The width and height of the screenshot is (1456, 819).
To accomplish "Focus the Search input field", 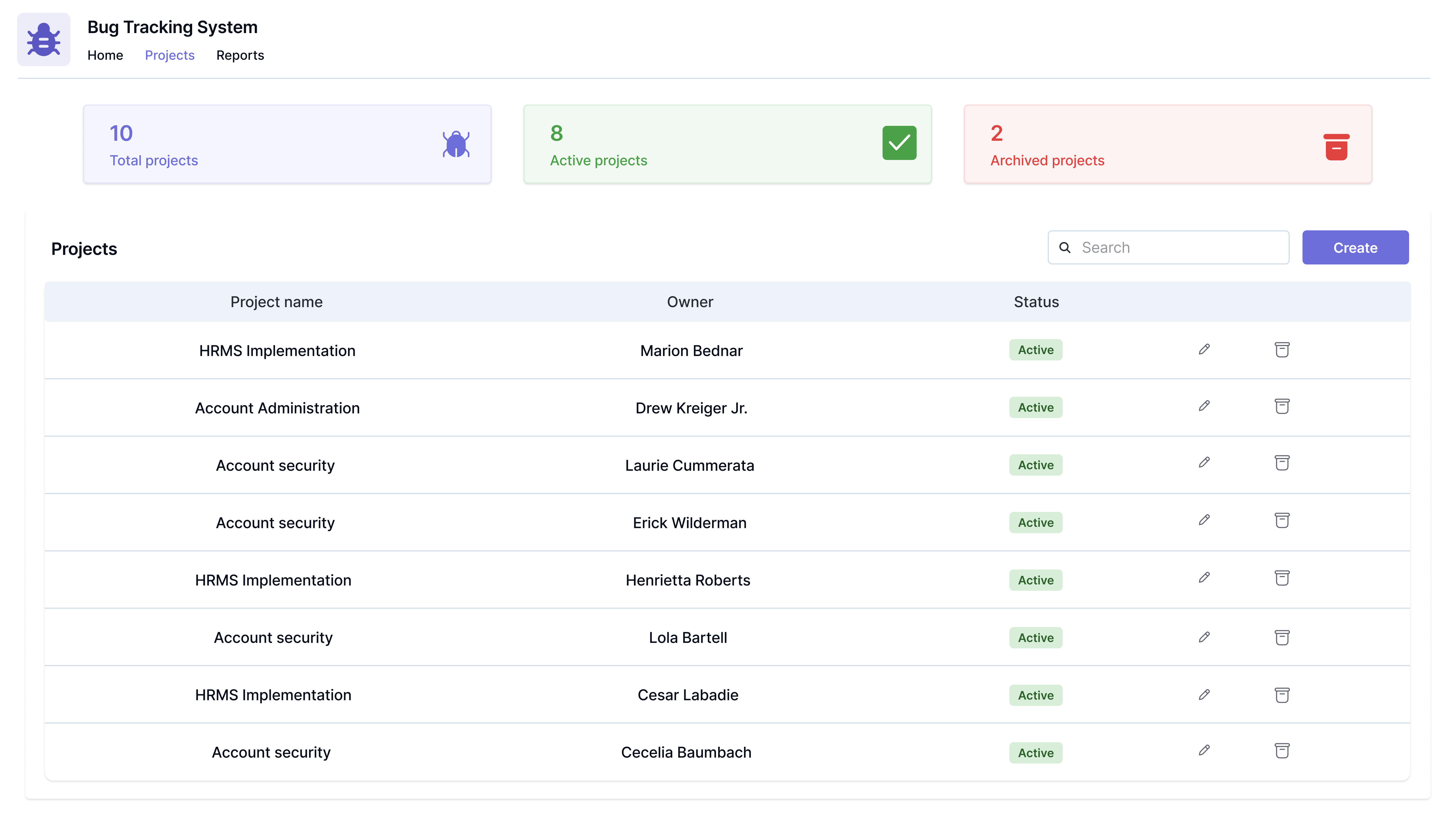I will pyautogui.click(x=1168, y=248).
